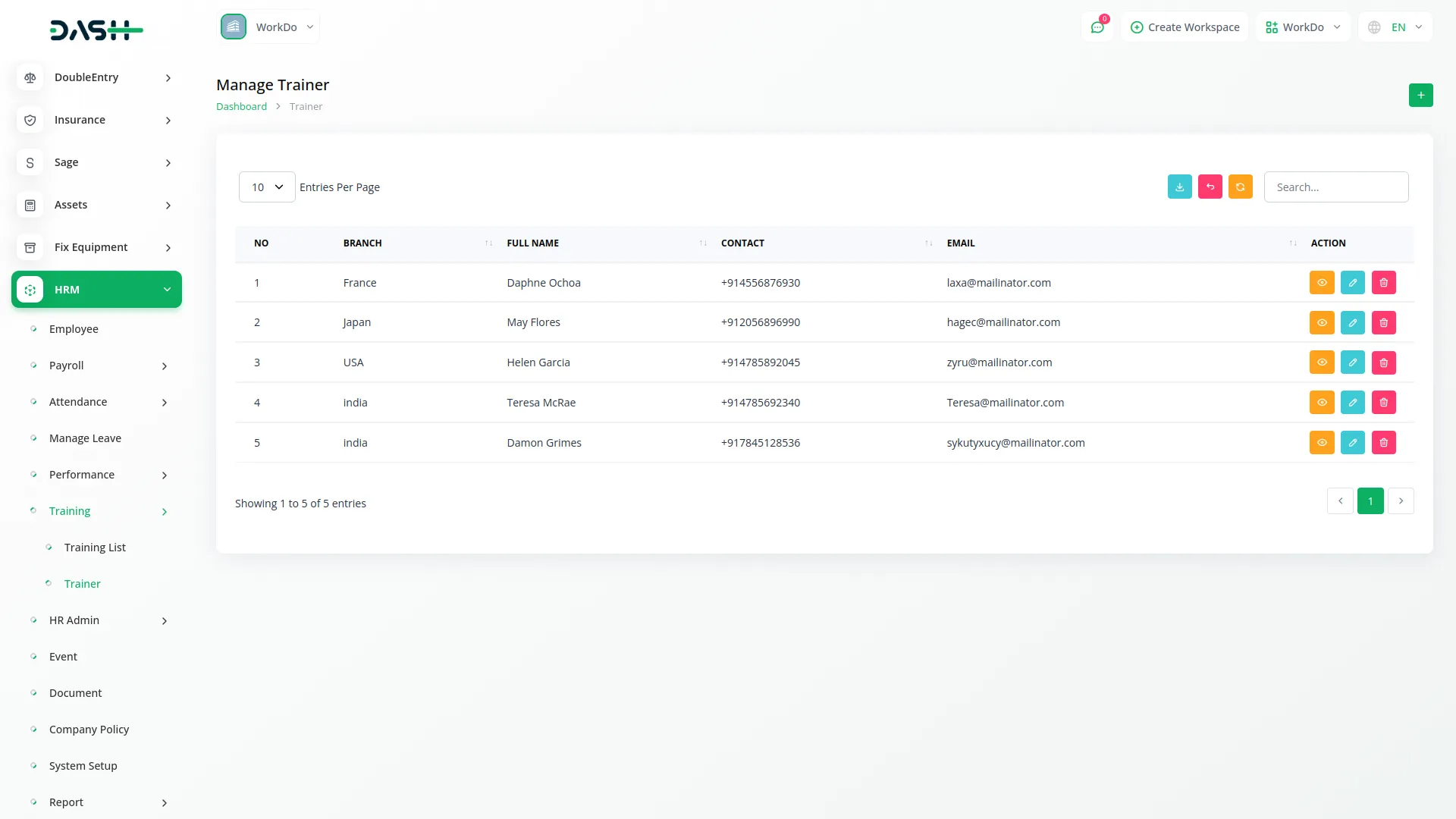
Task: Open the EN language dropdown
Action: click(x=1395, y=27)
